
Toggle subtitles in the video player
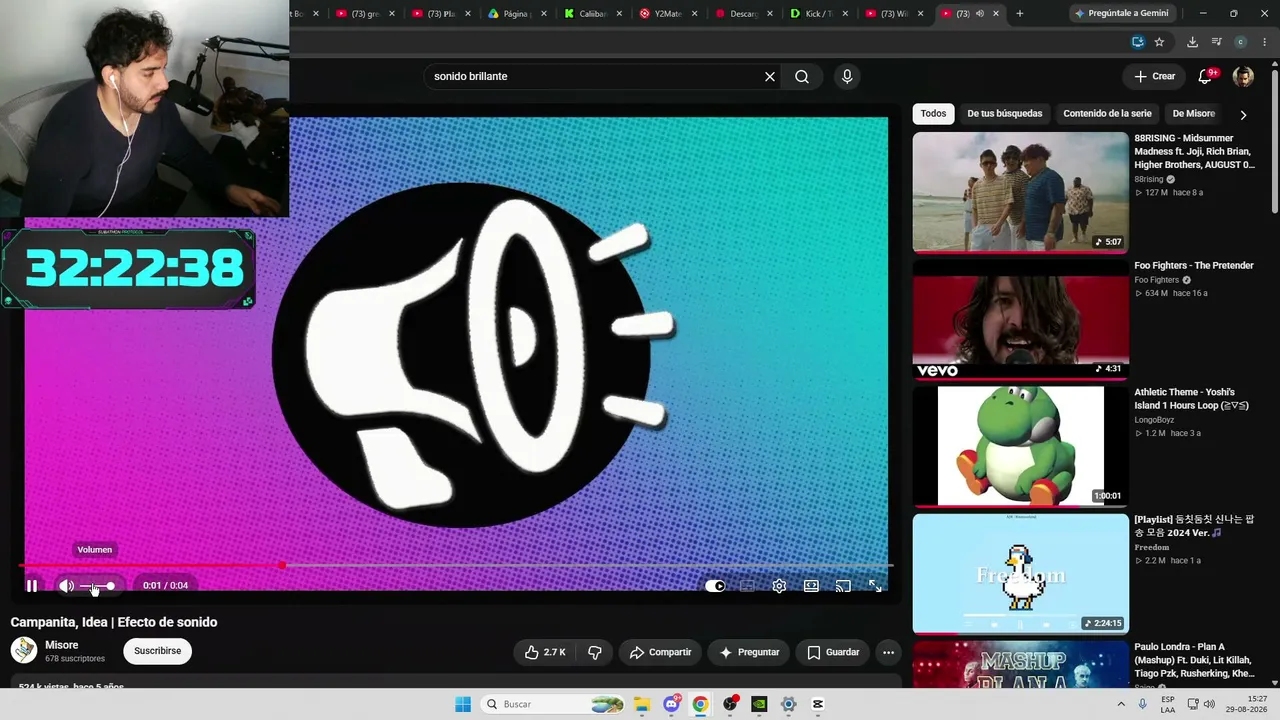click(747, 586)
